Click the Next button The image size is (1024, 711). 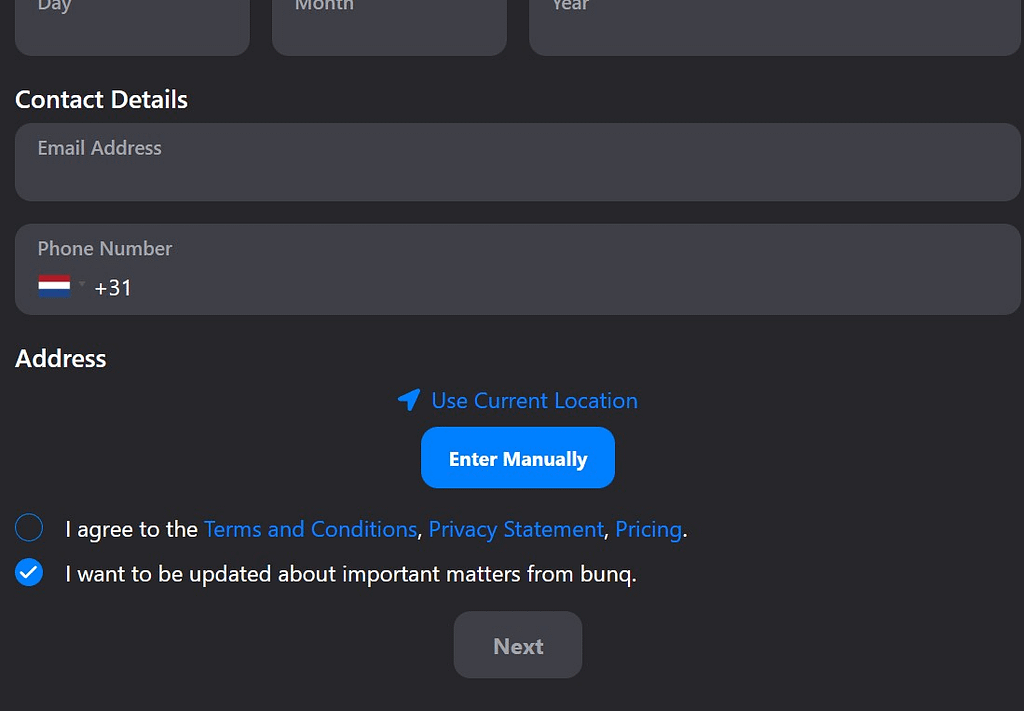518,646
